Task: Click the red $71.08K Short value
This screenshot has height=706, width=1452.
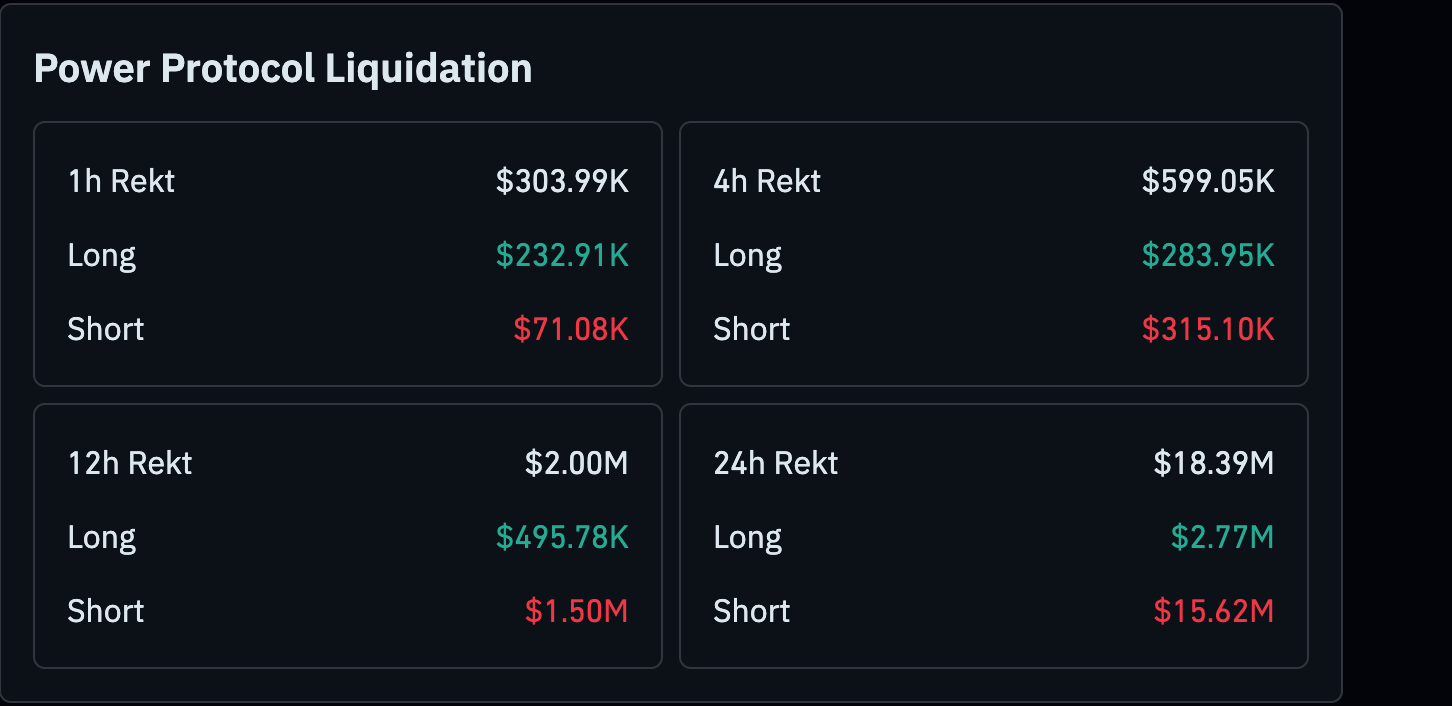Action: point(572,329)
